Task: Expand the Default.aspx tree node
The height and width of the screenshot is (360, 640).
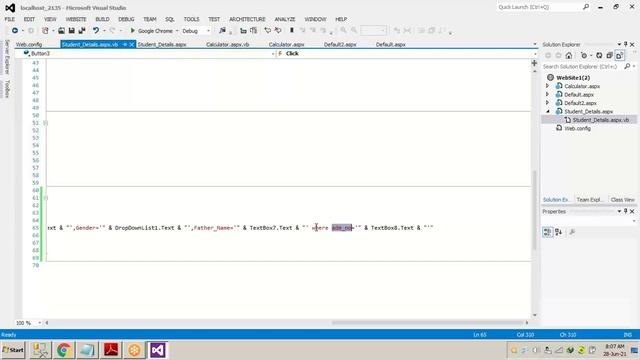Action: (548, 95)
